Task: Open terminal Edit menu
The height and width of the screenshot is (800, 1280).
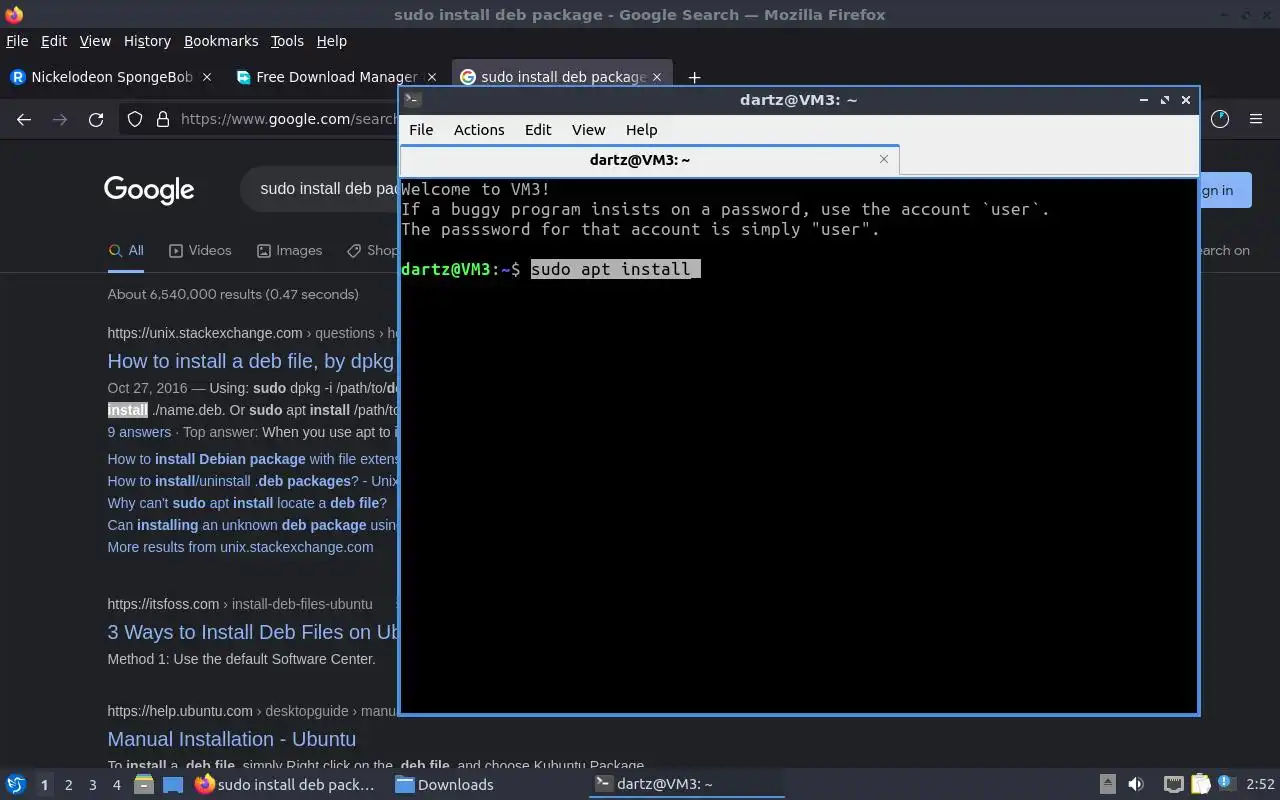Action: pyautogui.click(x=538, y=129)
